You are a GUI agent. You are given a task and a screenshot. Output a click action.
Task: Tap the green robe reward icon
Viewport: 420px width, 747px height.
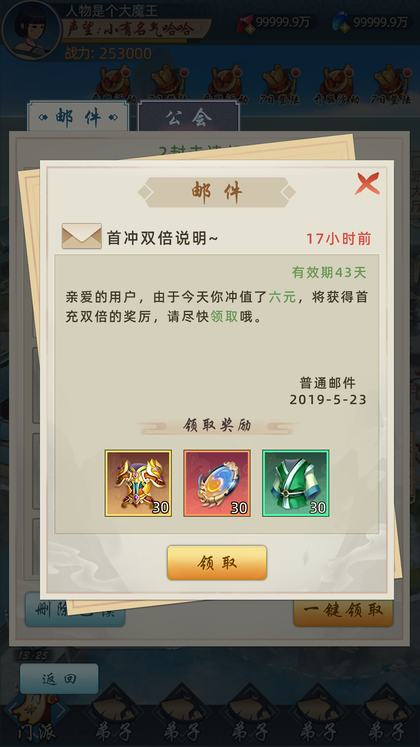[296, 483]
